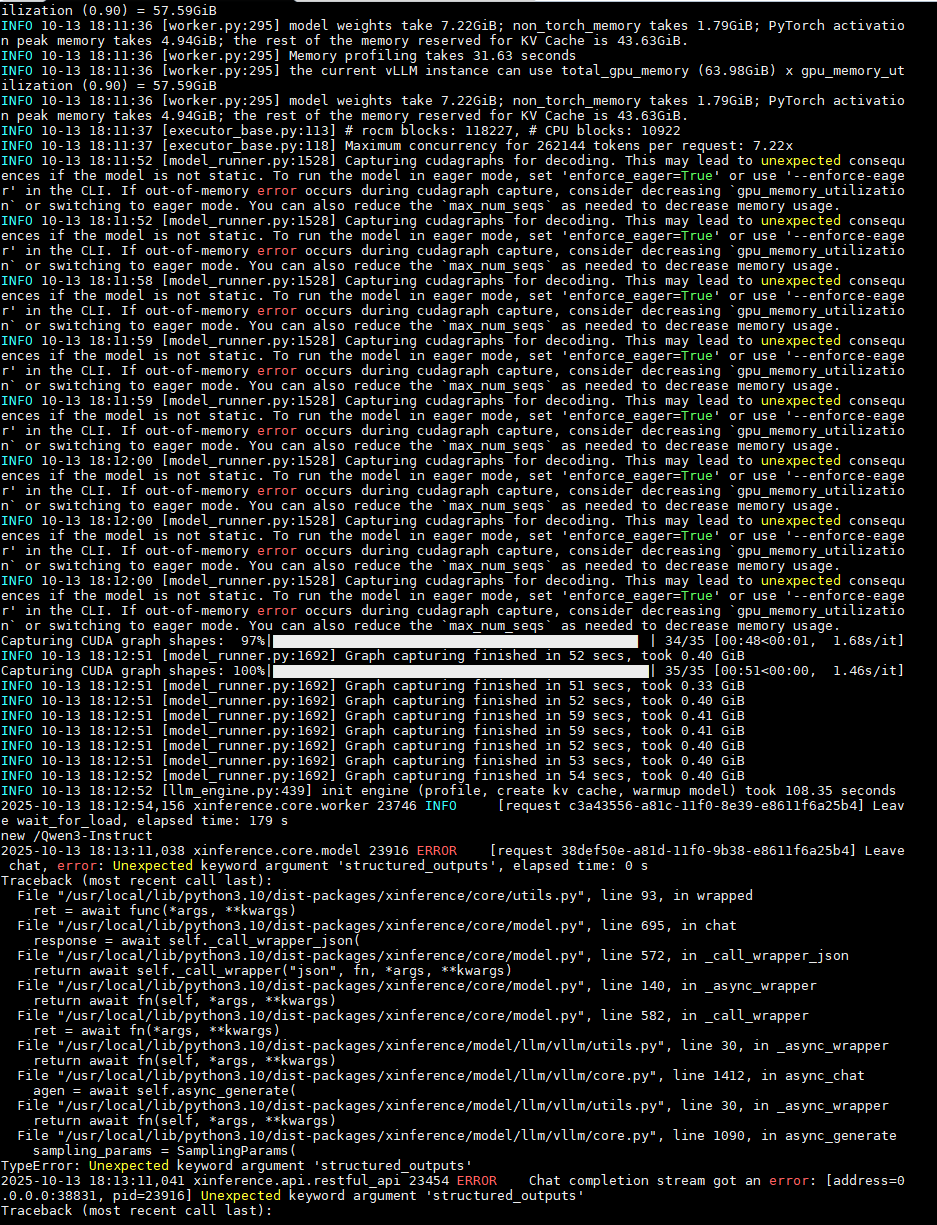Screen dimensions: 937x1225
Task: Click the frame "line 1412, in async_chat"
Action: (x=769, y=1076)
